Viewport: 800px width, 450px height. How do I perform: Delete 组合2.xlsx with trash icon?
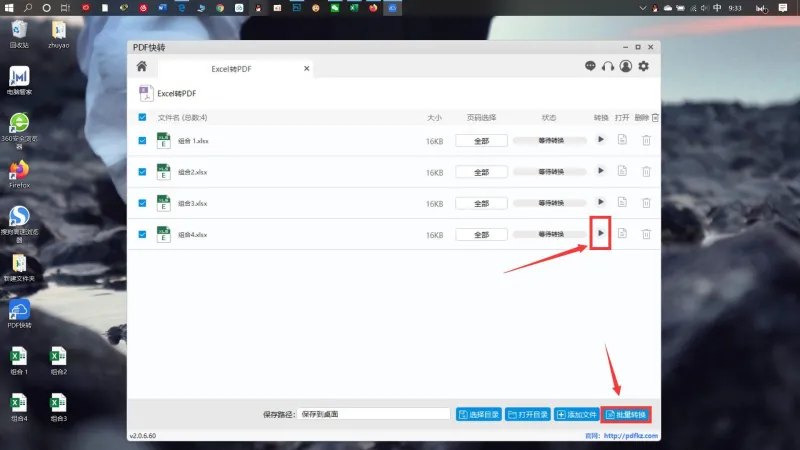tap(646, 171)
